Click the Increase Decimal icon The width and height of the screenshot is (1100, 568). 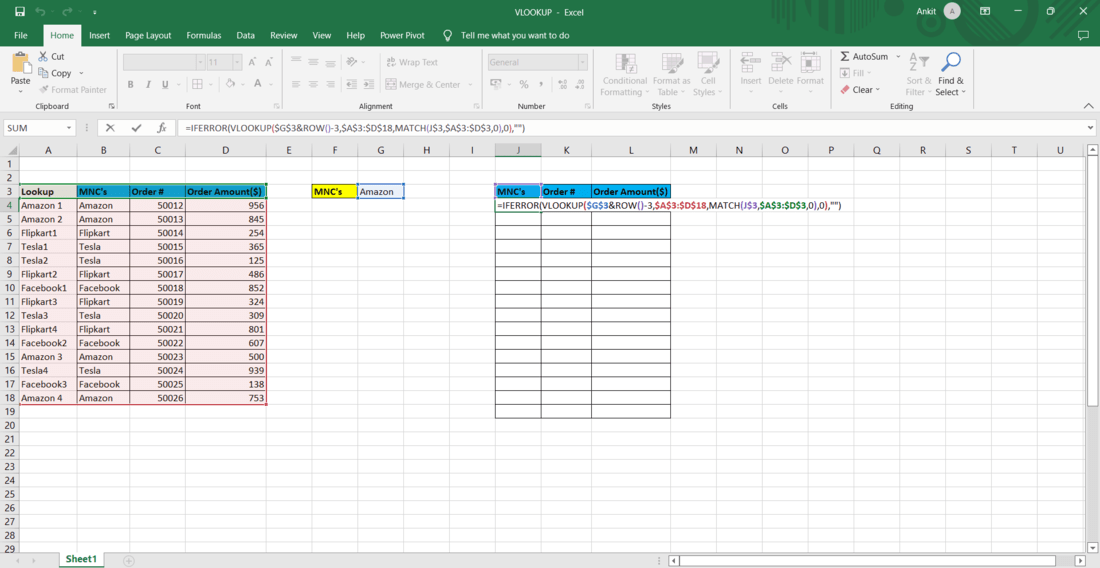pos(563,84)
